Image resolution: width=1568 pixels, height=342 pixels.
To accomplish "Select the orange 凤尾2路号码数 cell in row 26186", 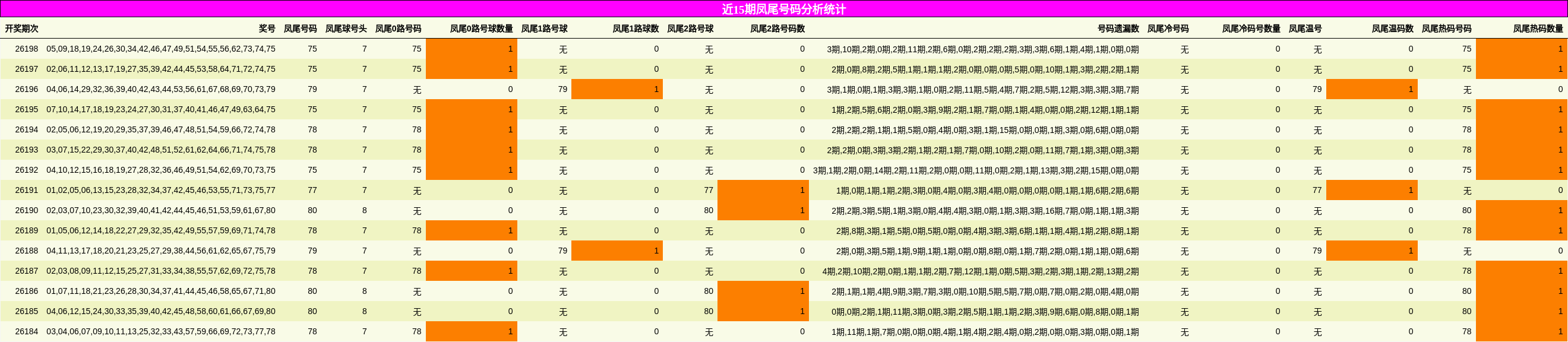I will coord(763,291).
